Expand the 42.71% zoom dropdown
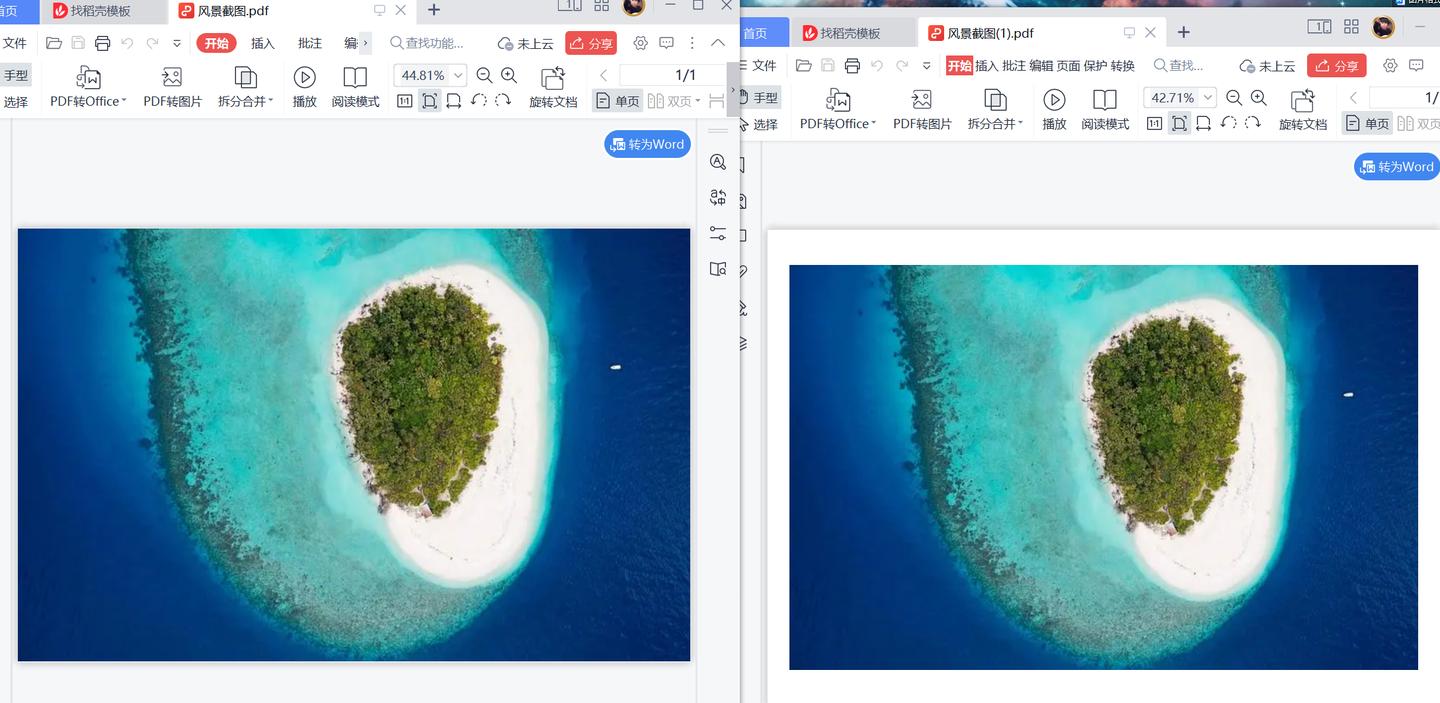The height and width of the screenshot is (703, 1440). (1208, 98)
